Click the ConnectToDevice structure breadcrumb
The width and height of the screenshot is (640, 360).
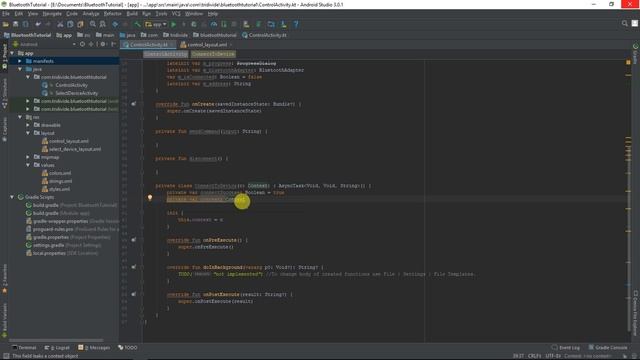click(213, 54)
